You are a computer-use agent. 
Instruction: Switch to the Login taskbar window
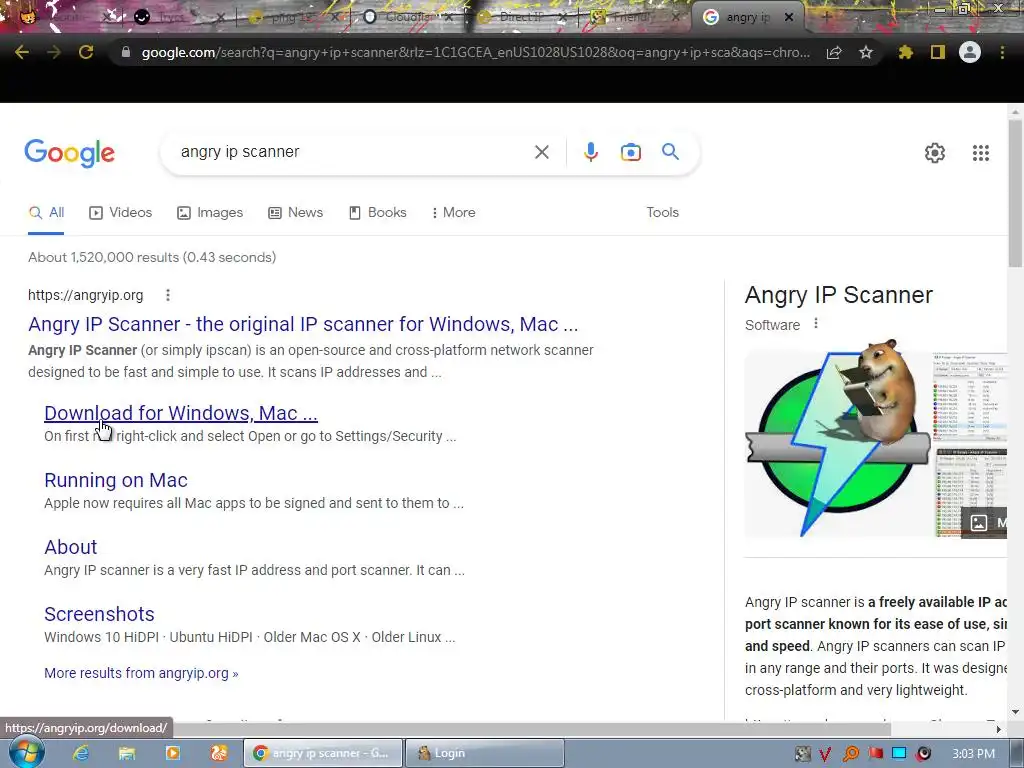[484, 753]
